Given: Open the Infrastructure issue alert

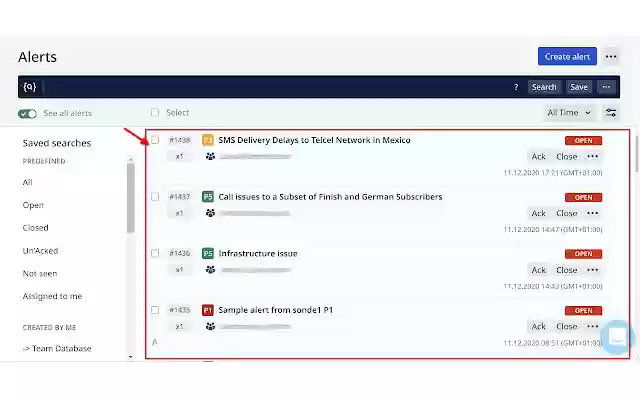Looking at the screenshot, I should (x=258, y=253).
